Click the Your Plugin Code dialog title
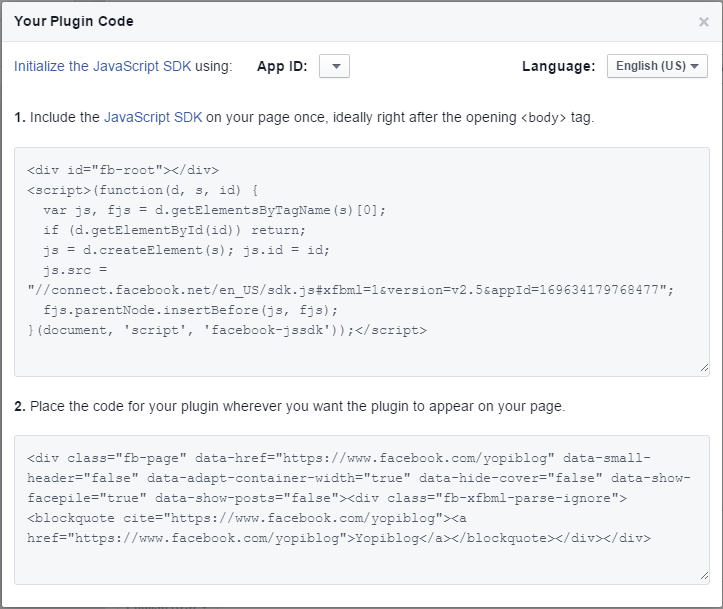 [74, 21]
